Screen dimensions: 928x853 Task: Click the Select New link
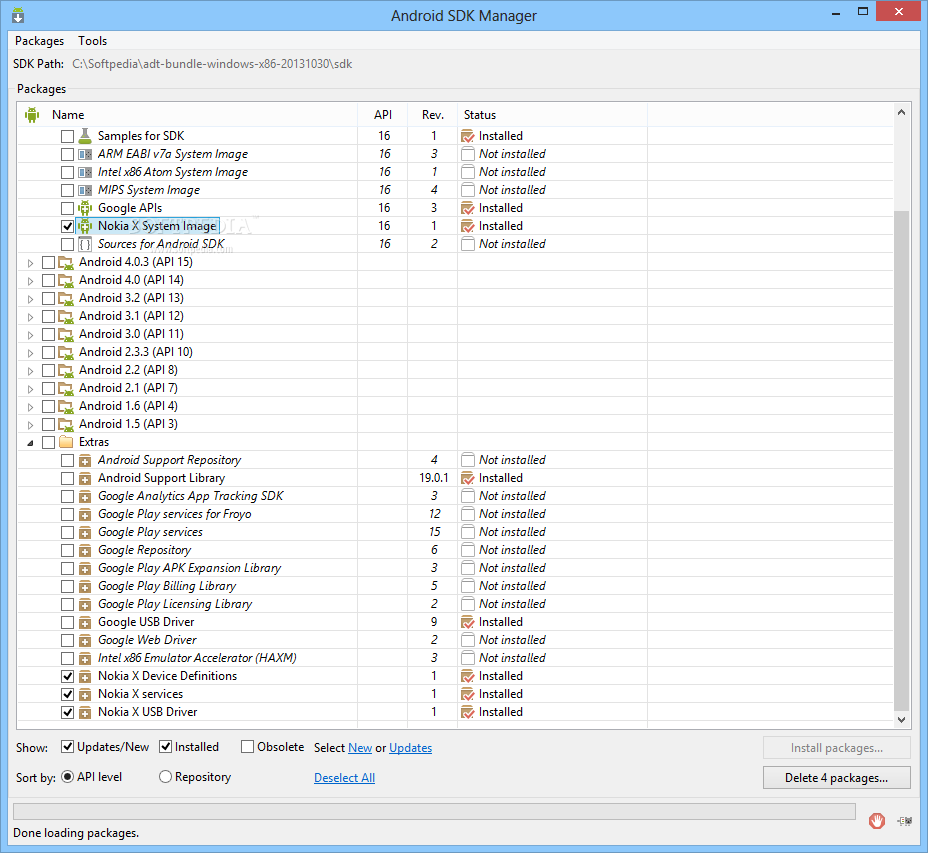tap(360, 748)
